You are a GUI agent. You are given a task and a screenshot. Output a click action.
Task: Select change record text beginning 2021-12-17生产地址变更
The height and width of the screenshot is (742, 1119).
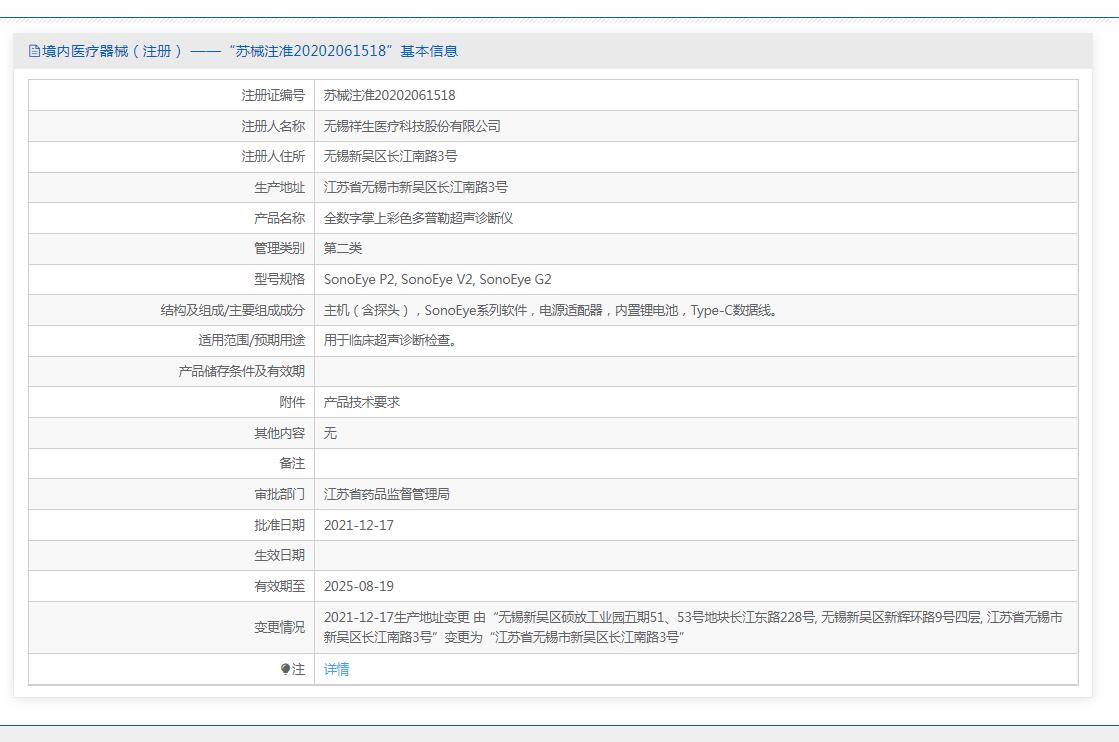pyautogui.click(x=693, y=627)
